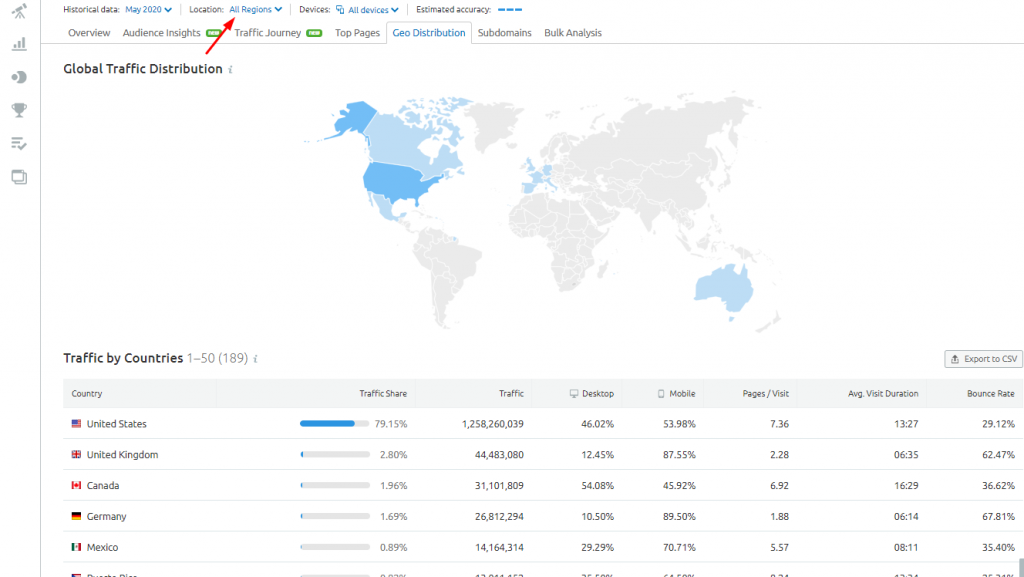The image size is (1024, 577).
Task: Select the circle and crescent sidebar icon
Action: 20,77
